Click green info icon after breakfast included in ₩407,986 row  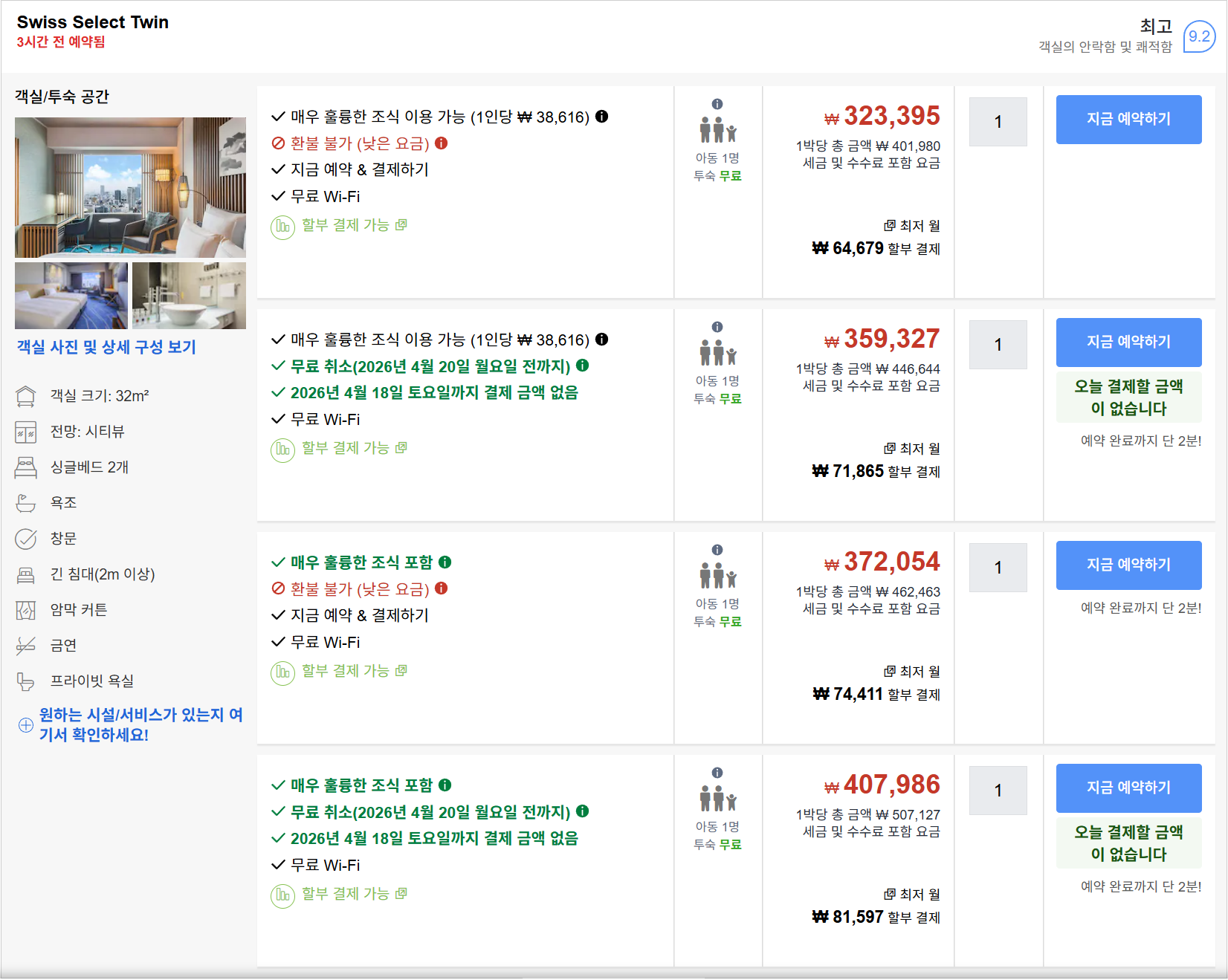coord(445,785)
